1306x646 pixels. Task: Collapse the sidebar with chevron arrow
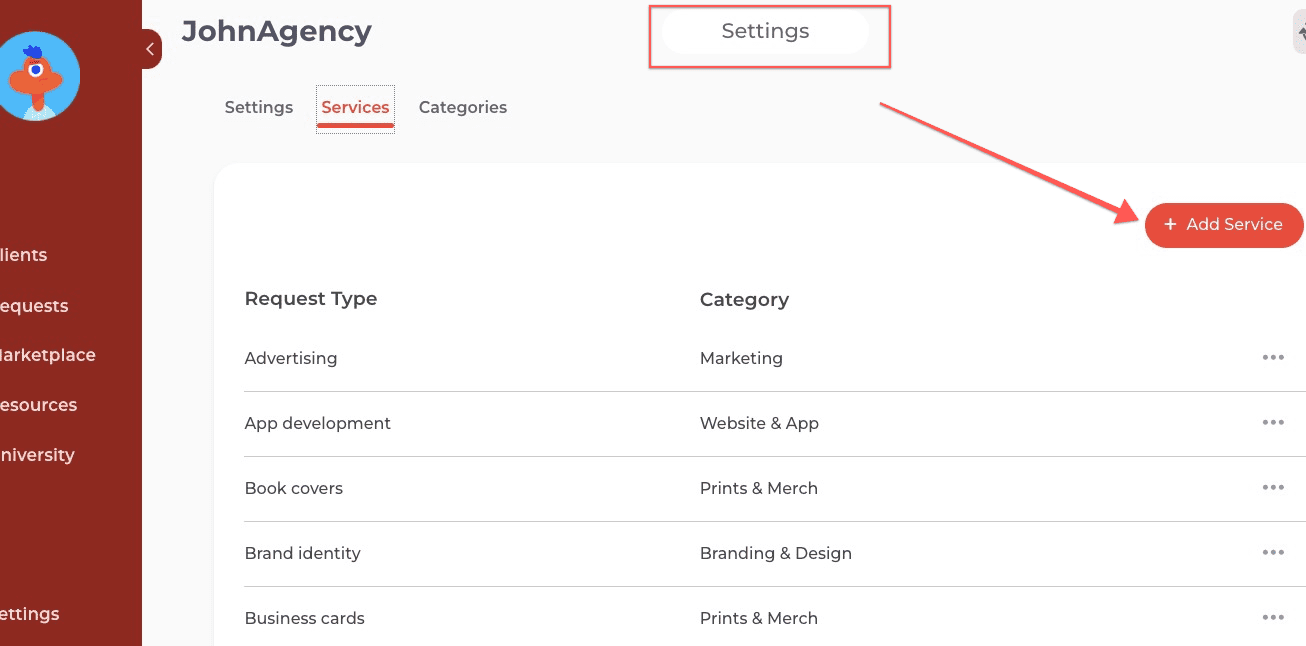[150, 48]
